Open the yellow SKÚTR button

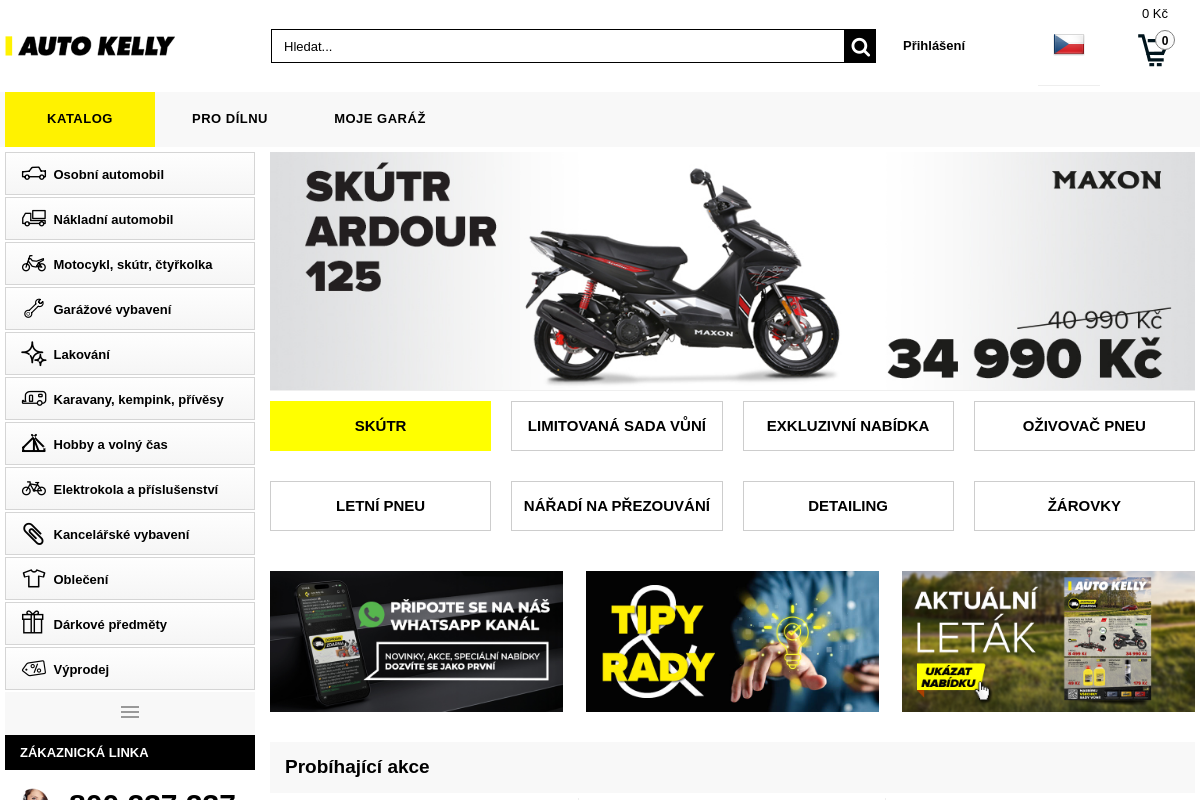point(380,426)
